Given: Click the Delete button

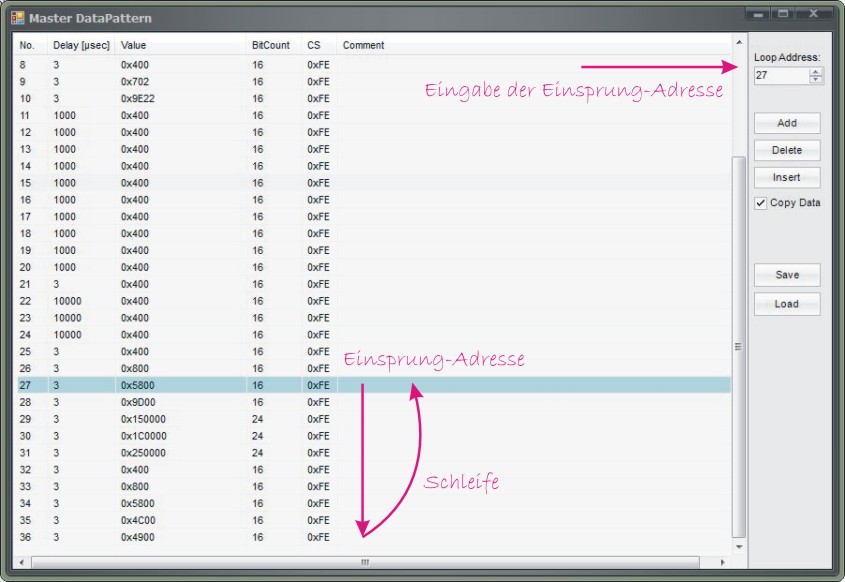Looking at the screenshot, I should tap(787, 150).
